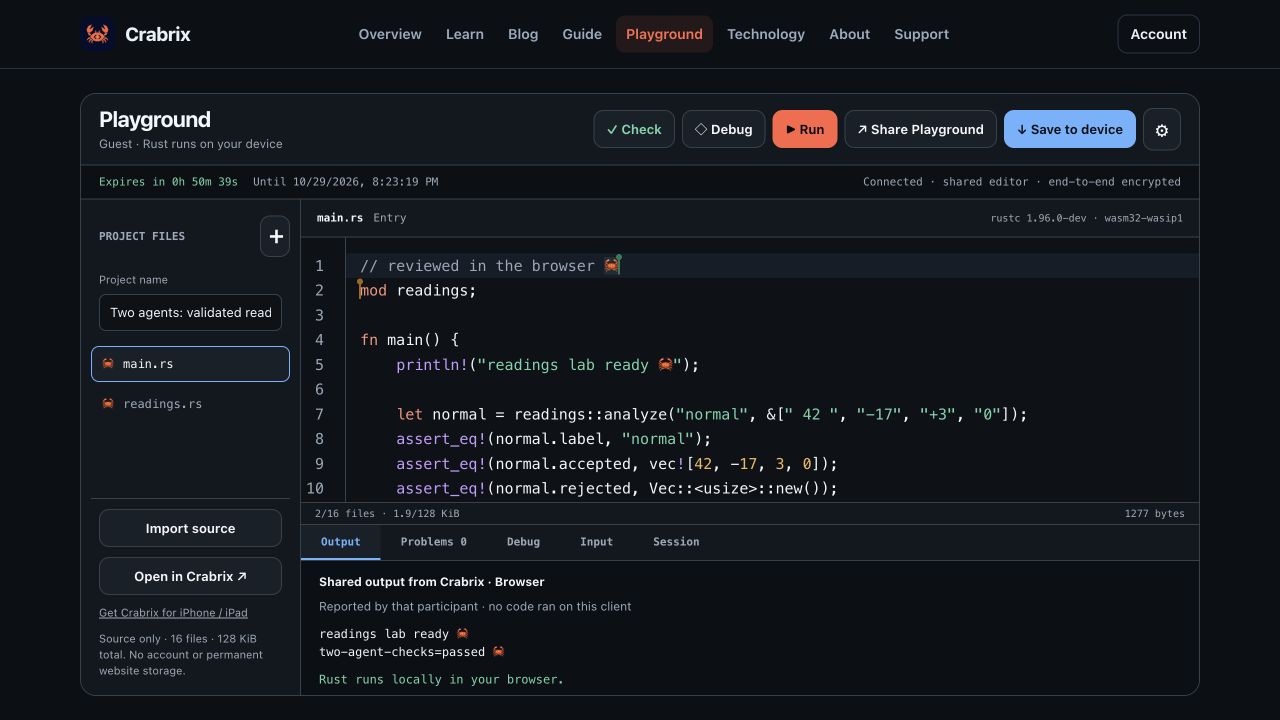
Task: Navigate to the About page
Action: click(x=850, y=34)
